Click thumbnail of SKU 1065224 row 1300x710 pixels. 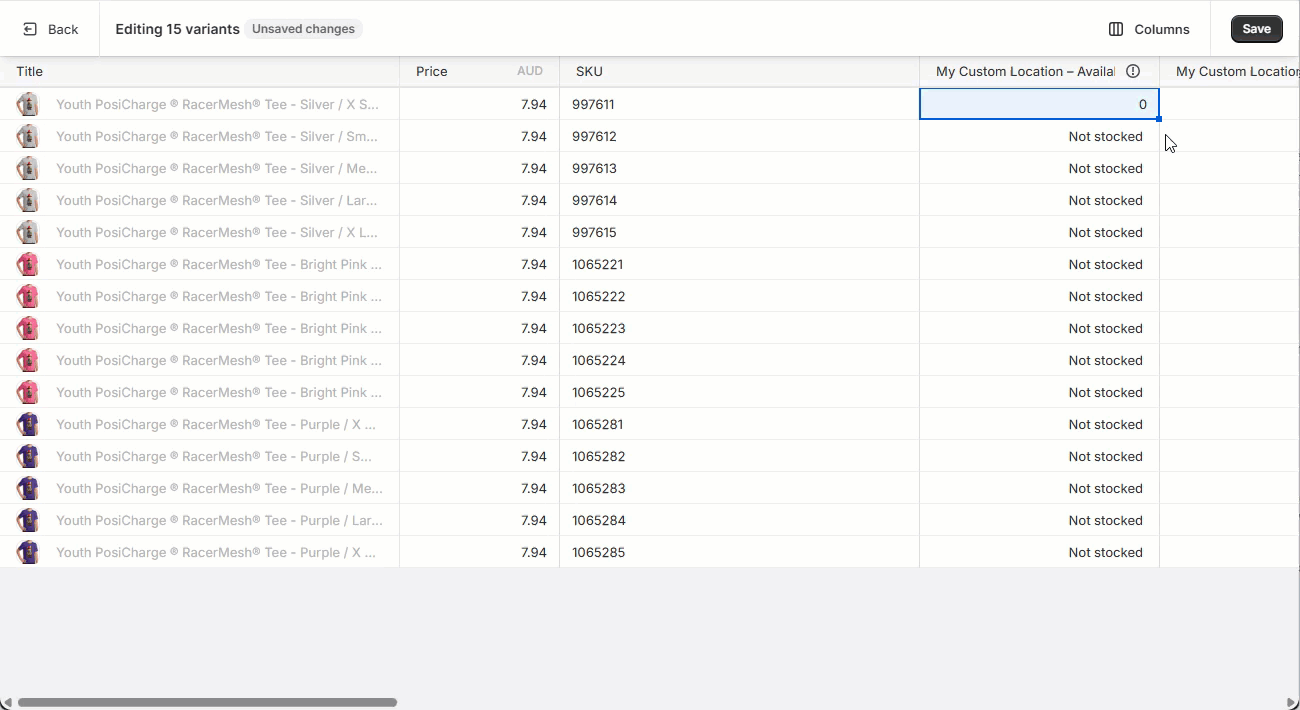28,360
